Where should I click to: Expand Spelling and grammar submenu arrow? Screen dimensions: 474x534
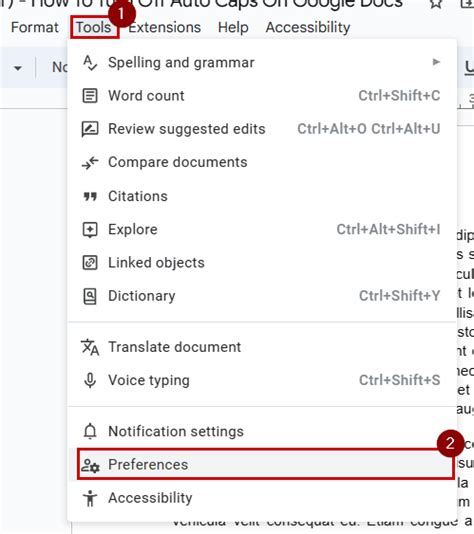436,62
